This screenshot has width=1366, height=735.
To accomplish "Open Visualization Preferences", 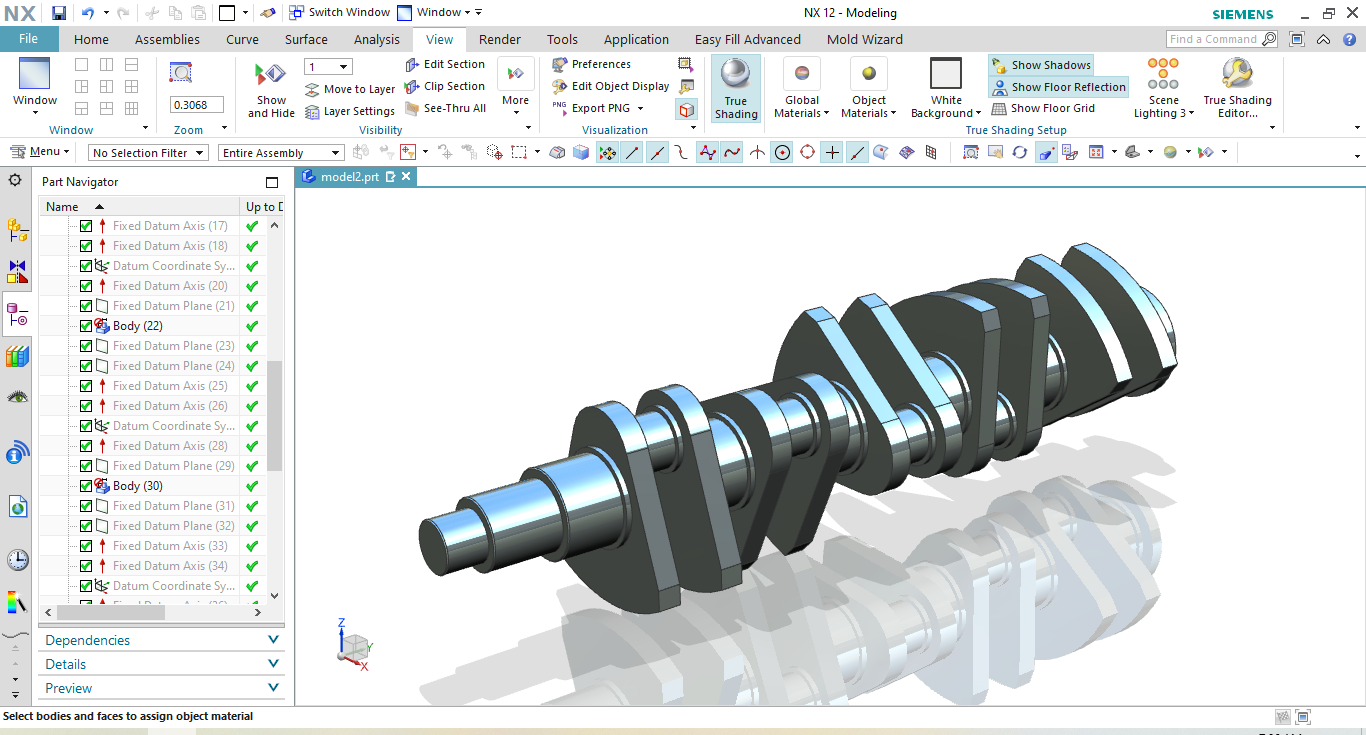I will pos(591,64).
